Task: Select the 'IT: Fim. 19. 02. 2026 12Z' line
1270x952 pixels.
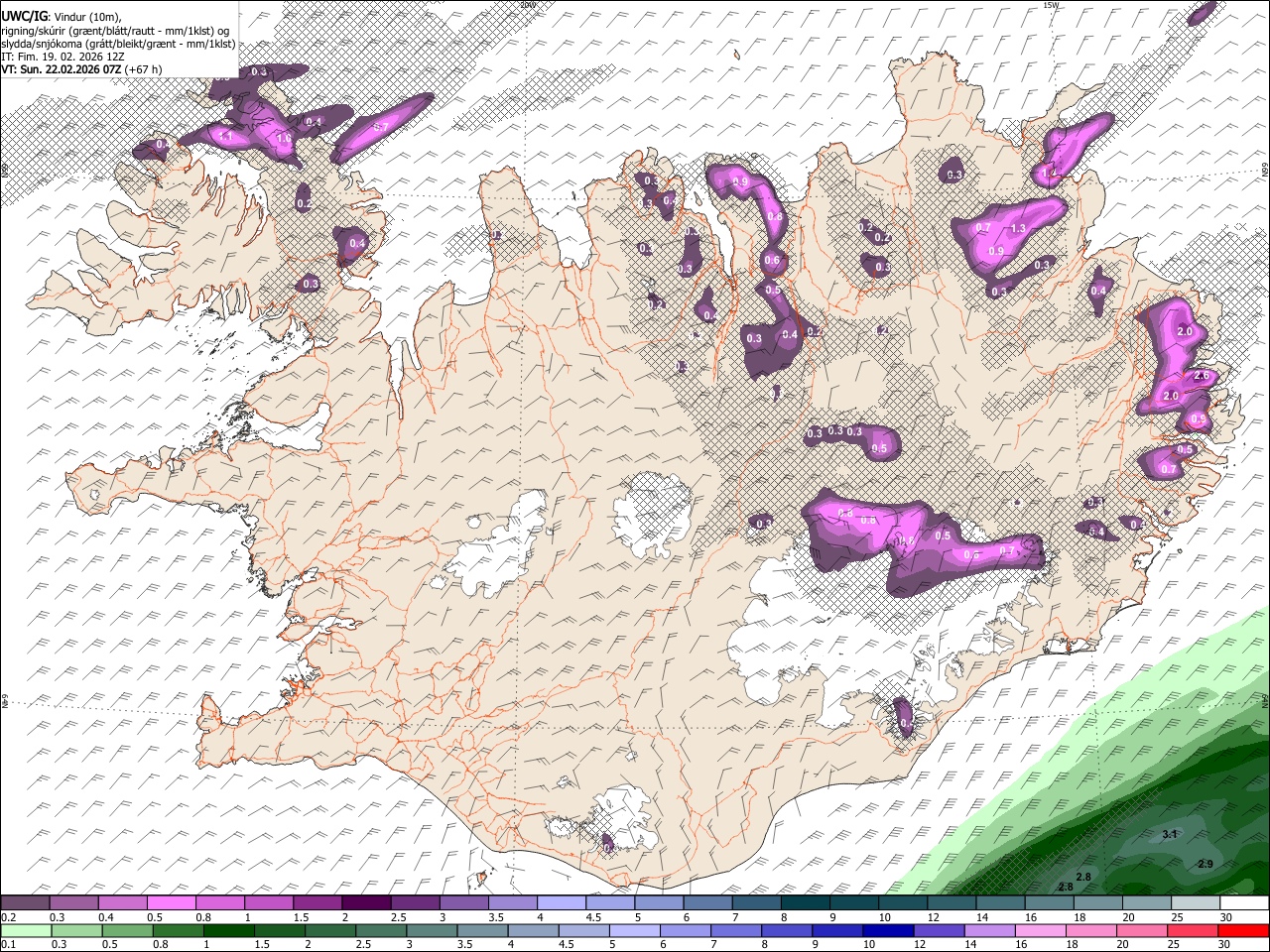Action: (63, 57)
